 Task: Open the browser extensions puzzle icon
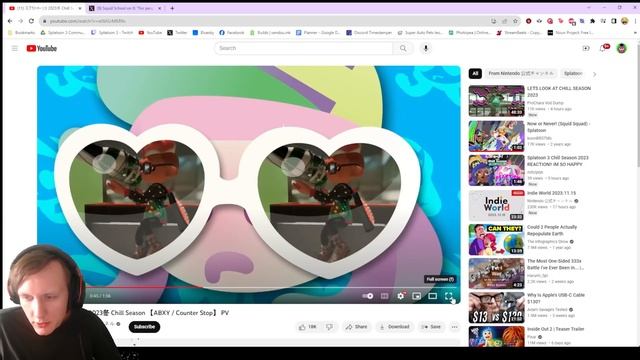point(593,21)
